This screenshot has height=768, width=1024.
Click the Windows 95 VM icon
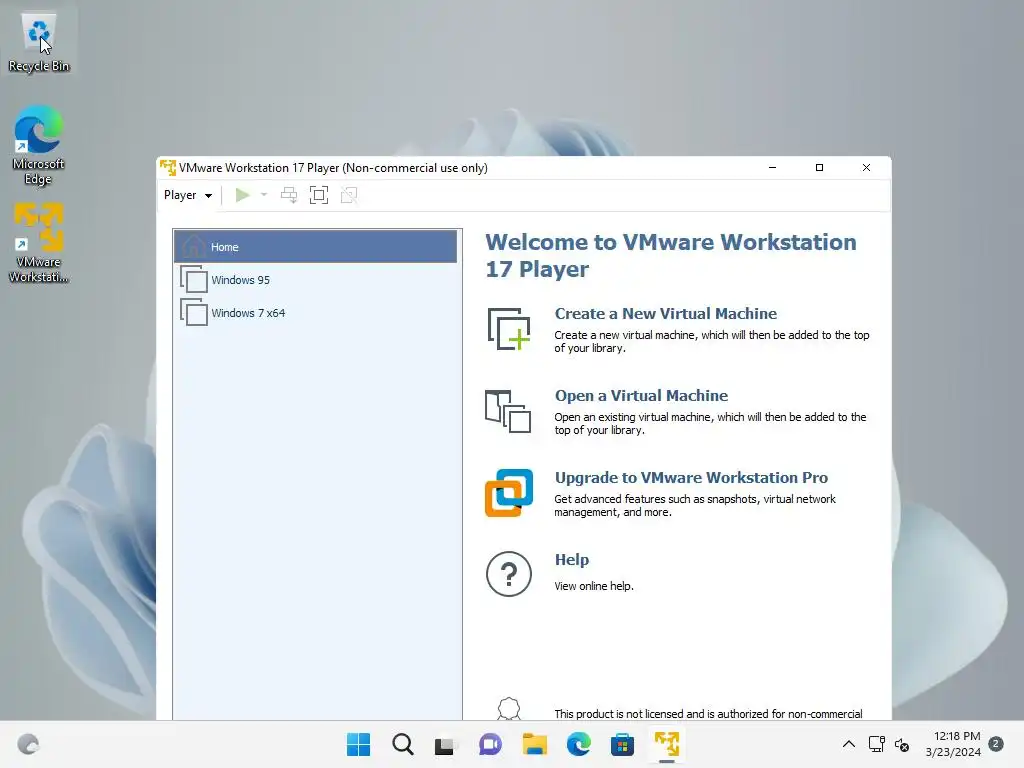point(193,280)
